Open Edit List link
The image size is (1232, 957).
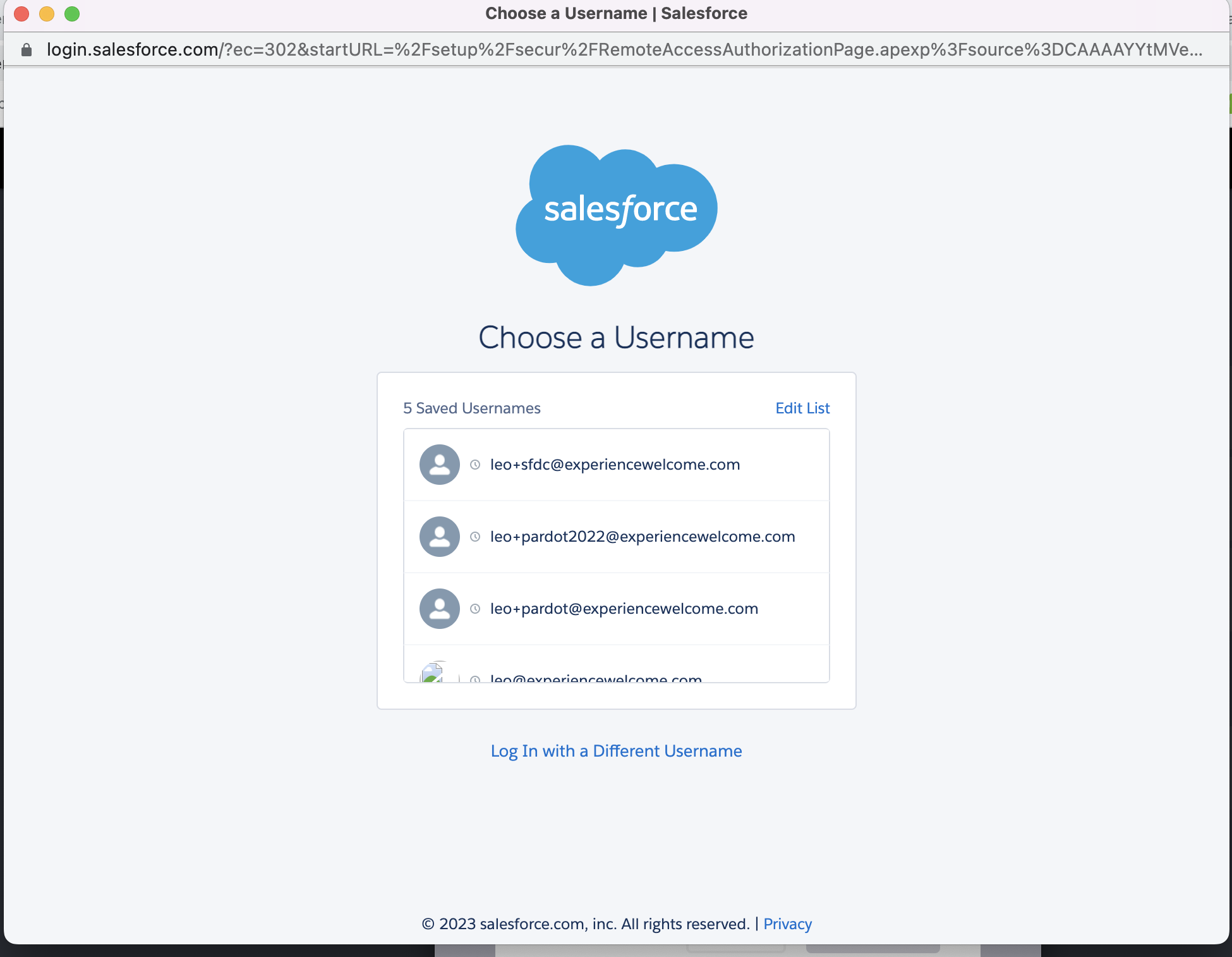pyautogui.click(x=802, y=408)
